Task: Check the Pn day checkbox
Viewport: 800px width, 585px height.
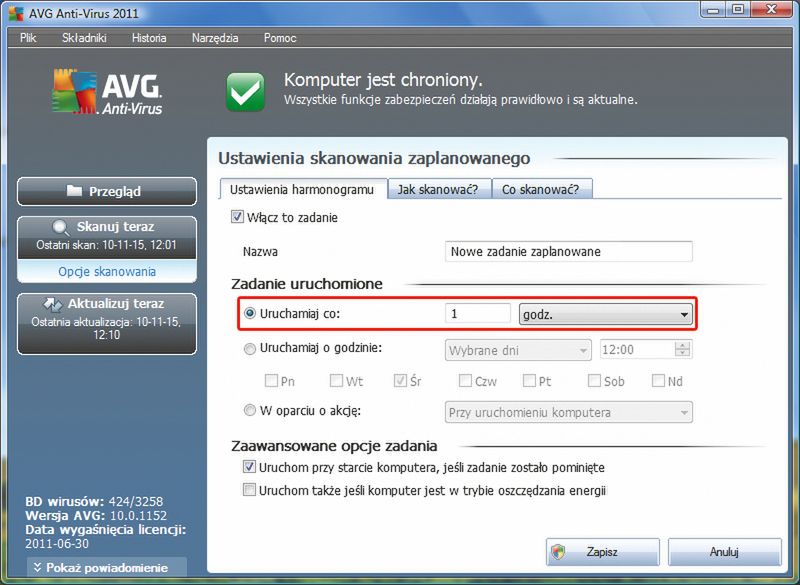Action: coord(271,380)
